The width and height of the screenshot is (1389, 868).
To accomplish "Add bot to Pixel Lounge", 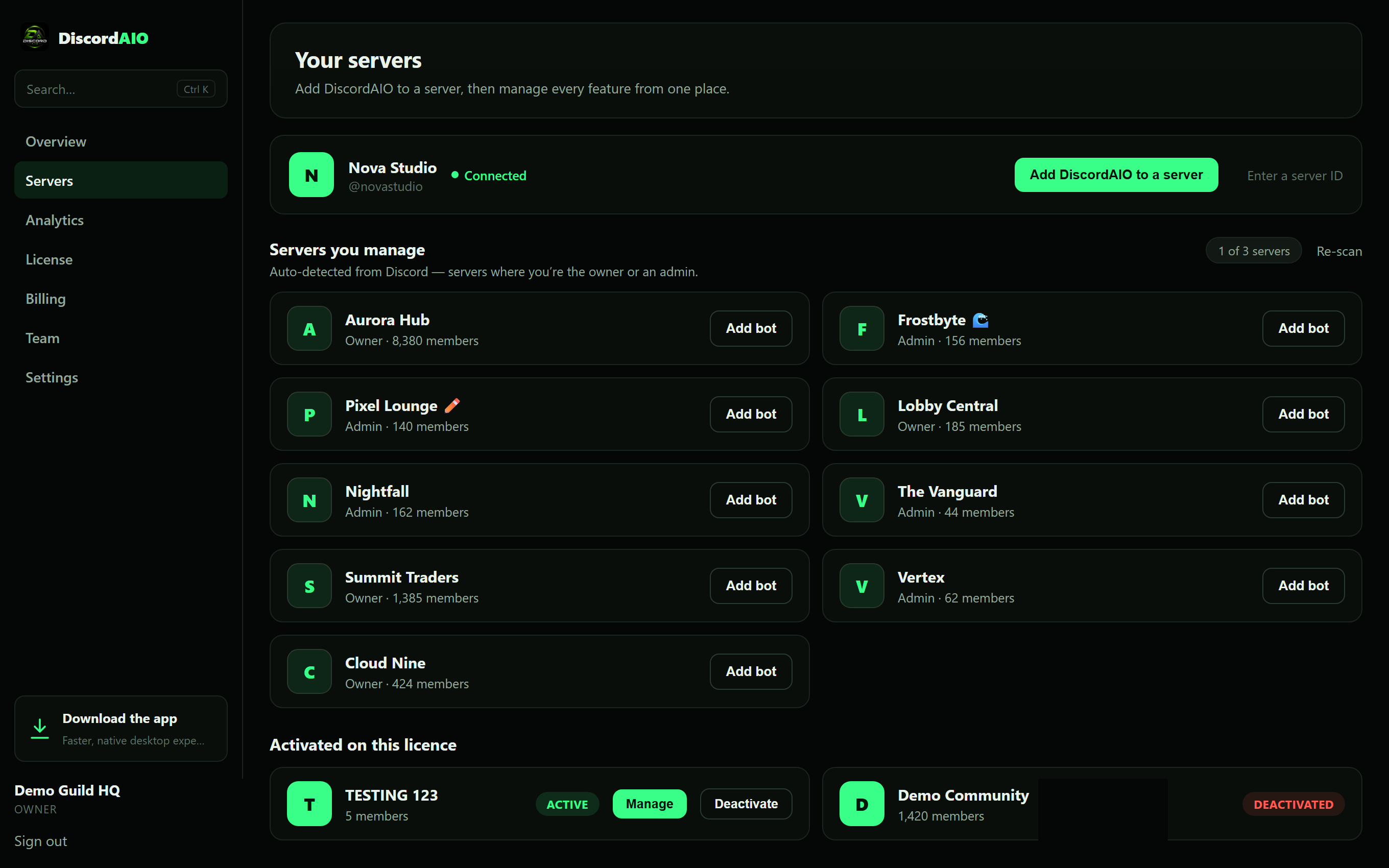I will click(x=751, y=414).
